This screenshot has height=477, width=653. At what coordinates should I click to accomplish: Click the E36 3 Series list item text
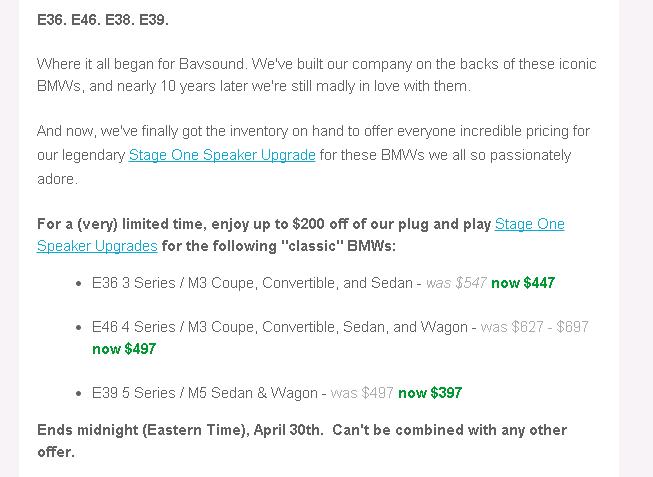(252, 283)
